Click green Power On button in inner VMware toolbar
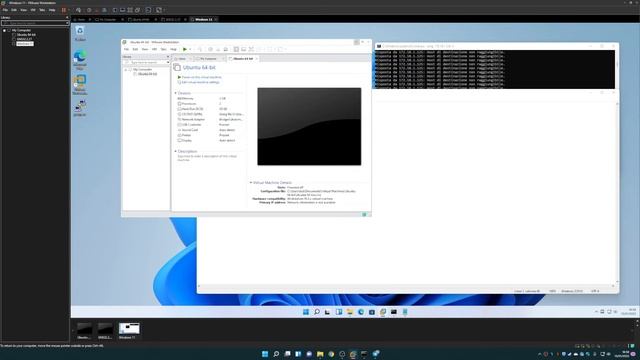The width and height of the screenshot is (640, 360). pos(184,49)
